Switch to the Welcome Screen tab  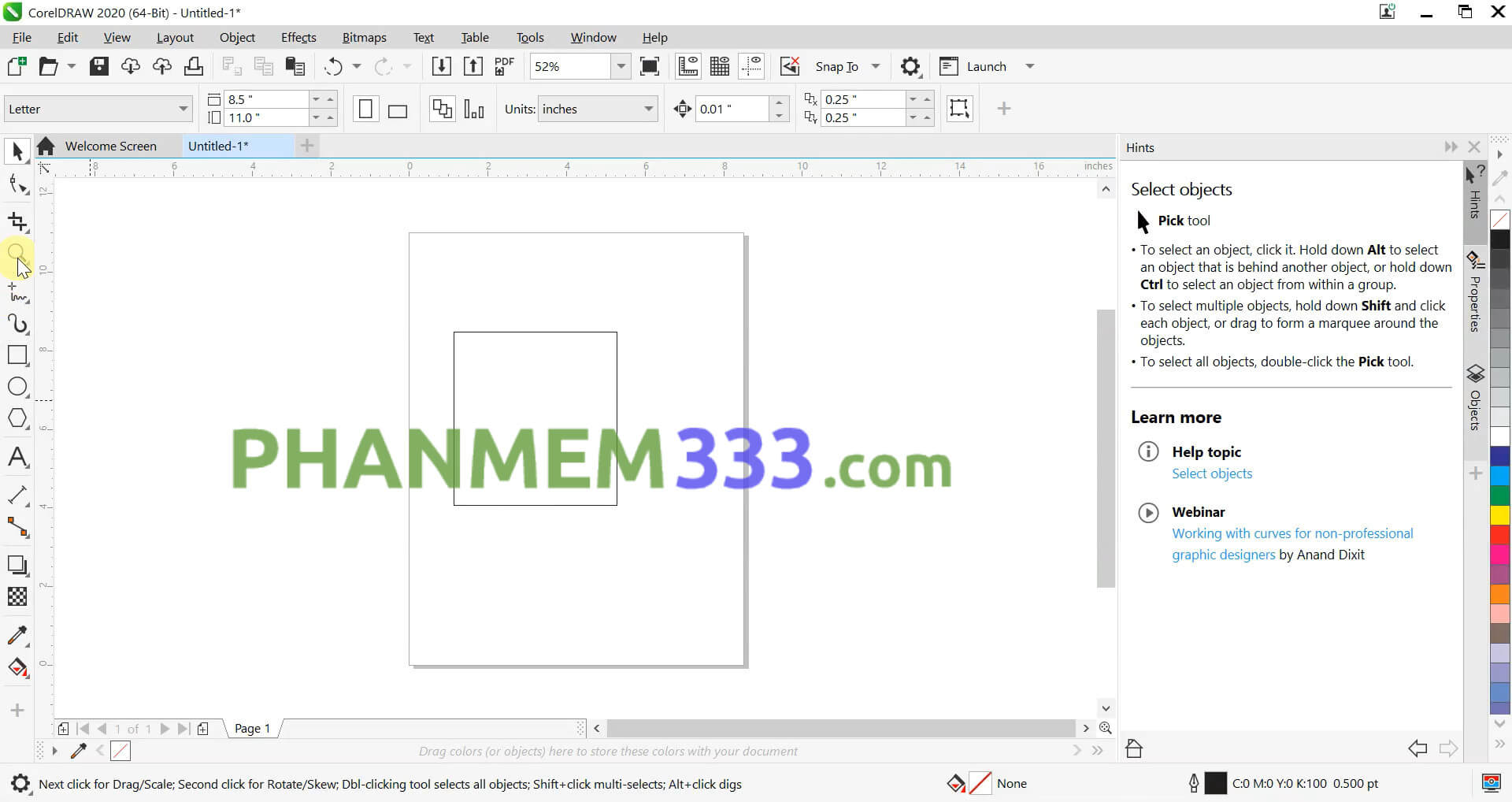click(x=110, y=146)
